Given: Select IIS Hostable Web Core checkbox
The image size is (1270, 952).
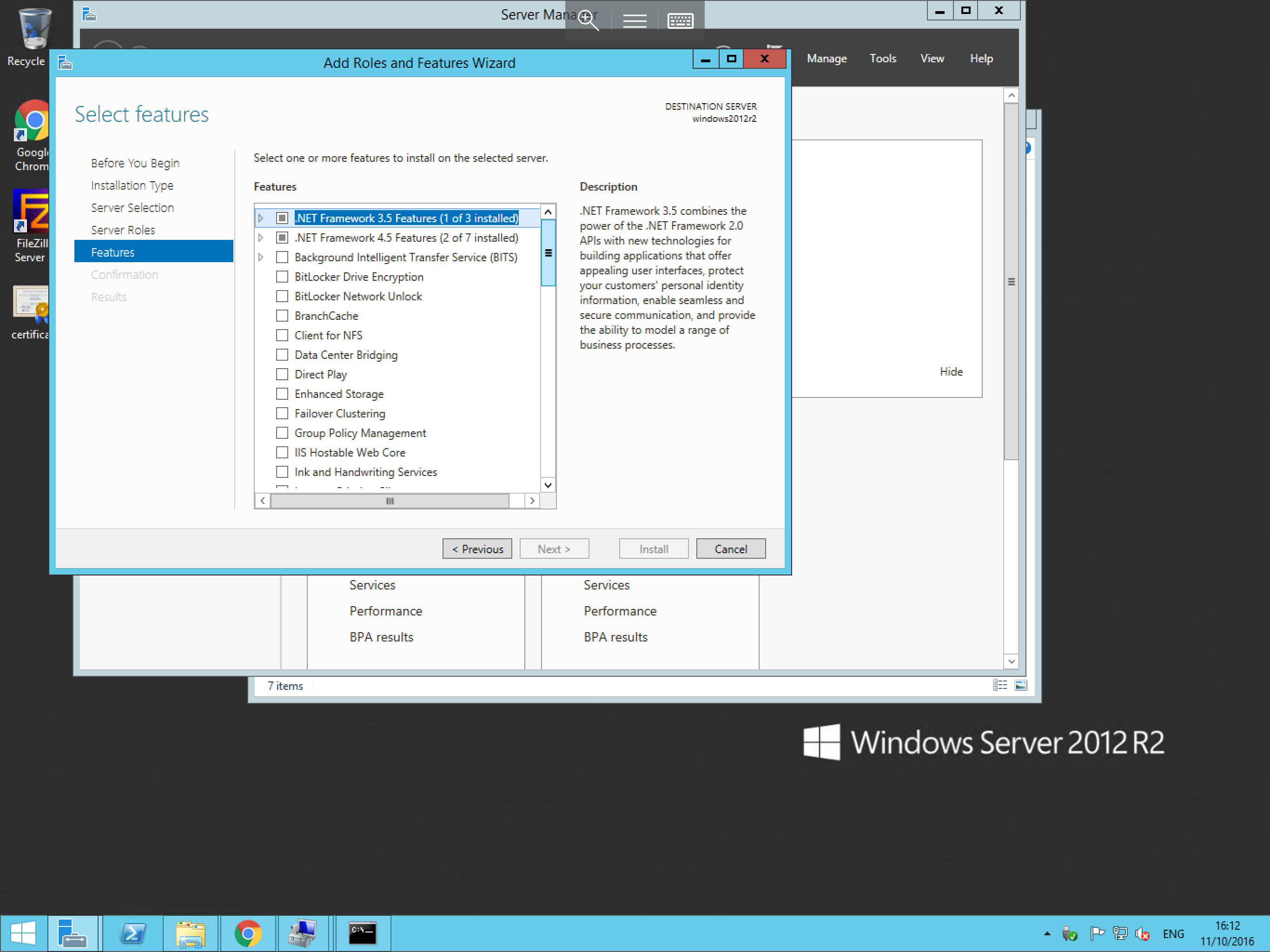Looking at the screenshot, I should (281, 452).
